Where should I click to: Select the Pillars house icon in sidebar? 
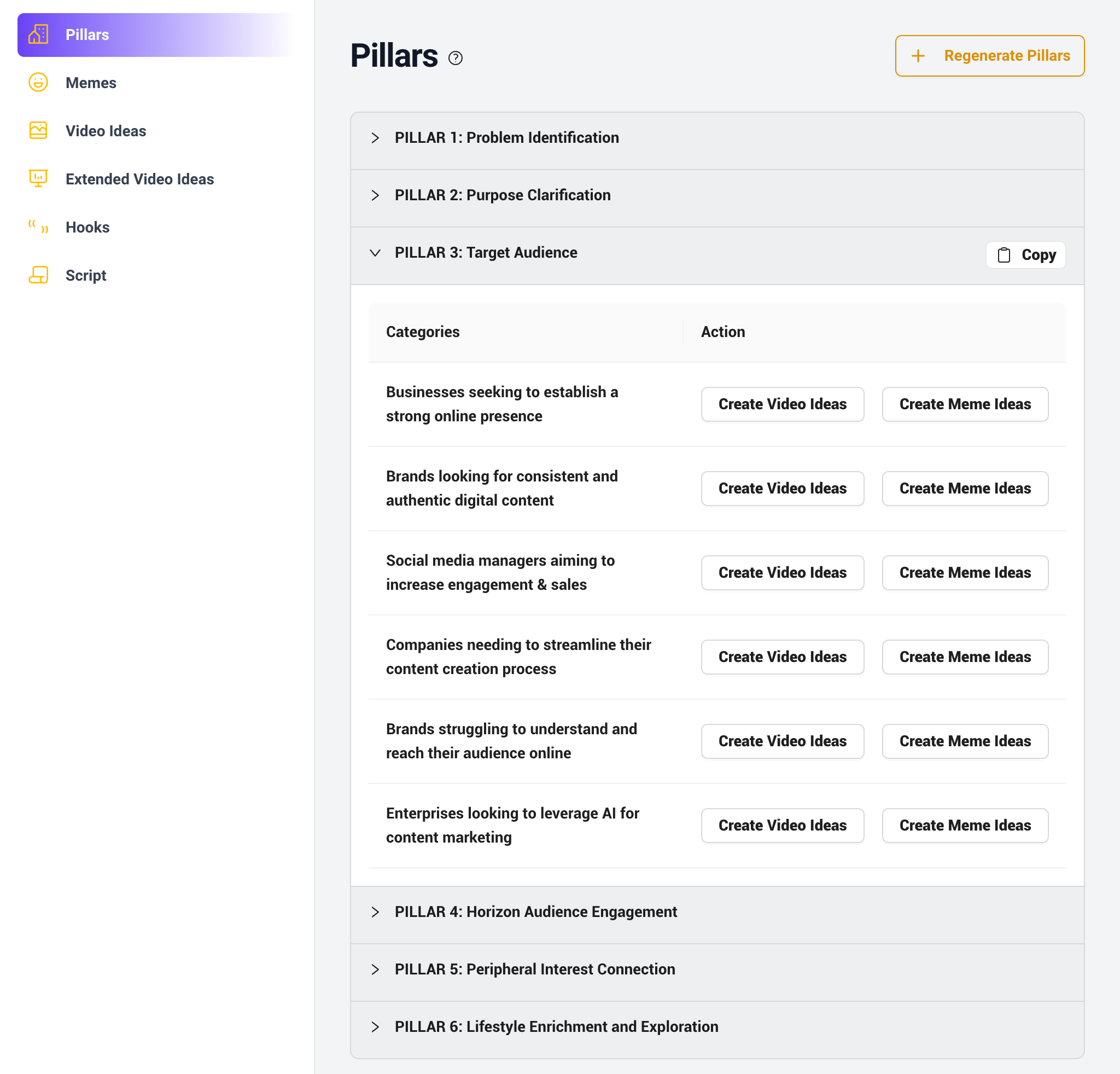[38, 34]
